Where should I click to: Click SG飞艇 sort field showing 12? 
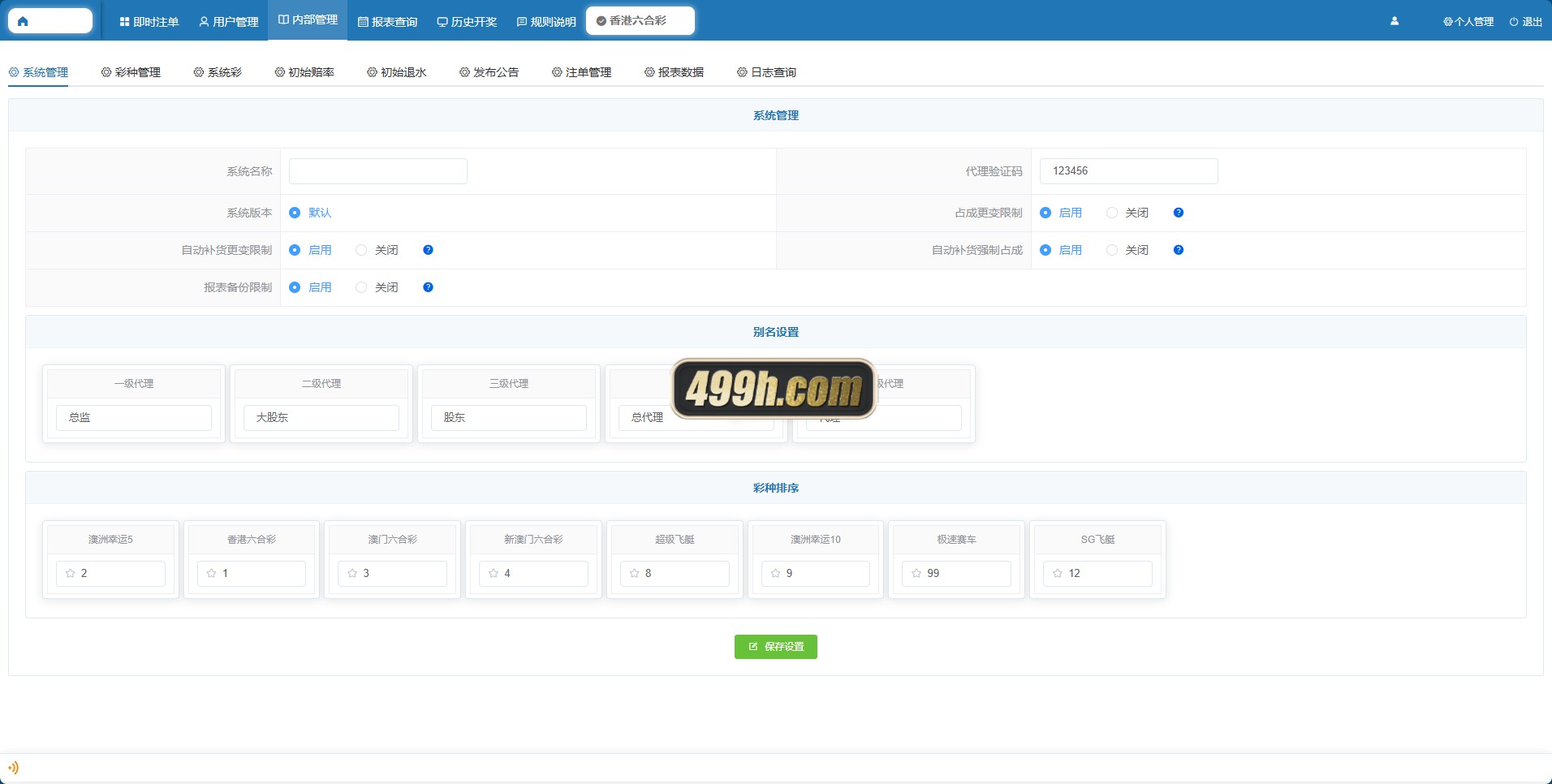(x=1097, y=574)
